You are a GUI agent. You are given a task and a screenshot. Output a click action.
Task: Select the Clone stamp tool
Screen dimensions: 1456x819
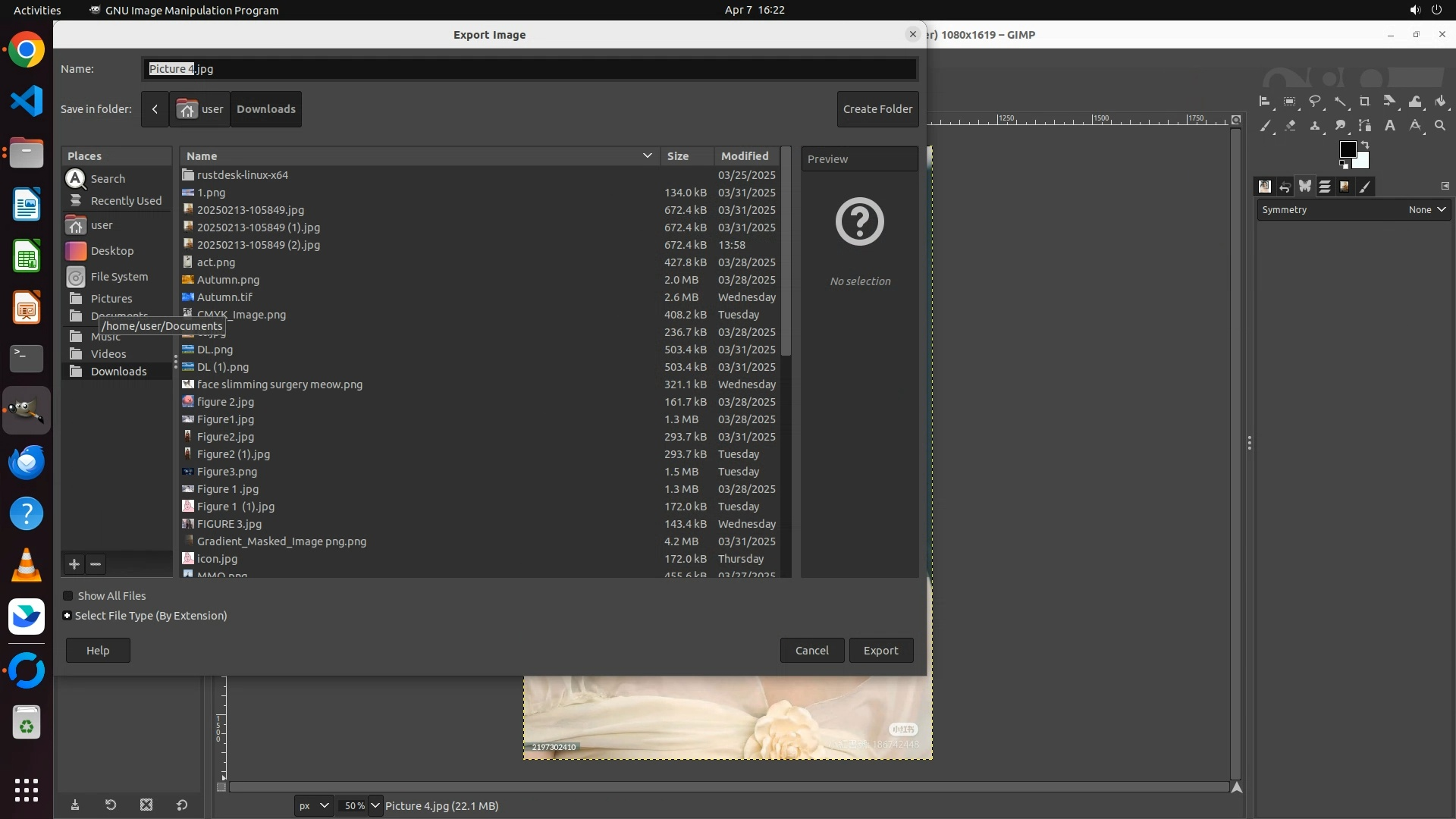(1315, 126)
